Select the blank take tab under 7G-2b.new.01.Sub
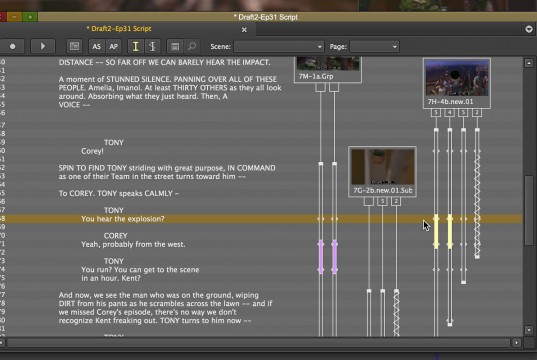 pos(369,201)
